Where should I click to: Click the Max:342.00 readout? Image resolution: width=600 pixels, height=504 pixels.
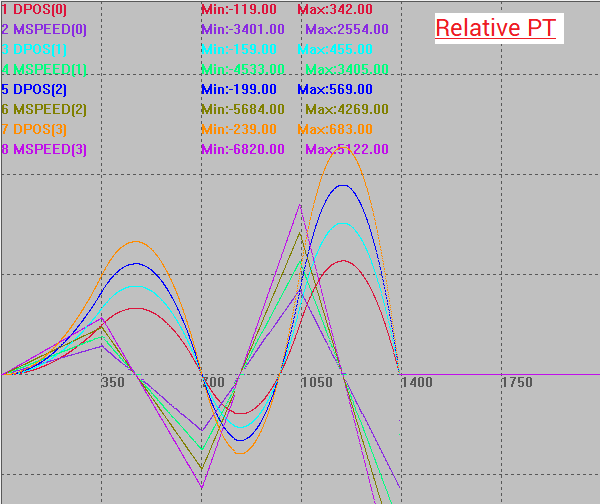[x=334, y=9]
